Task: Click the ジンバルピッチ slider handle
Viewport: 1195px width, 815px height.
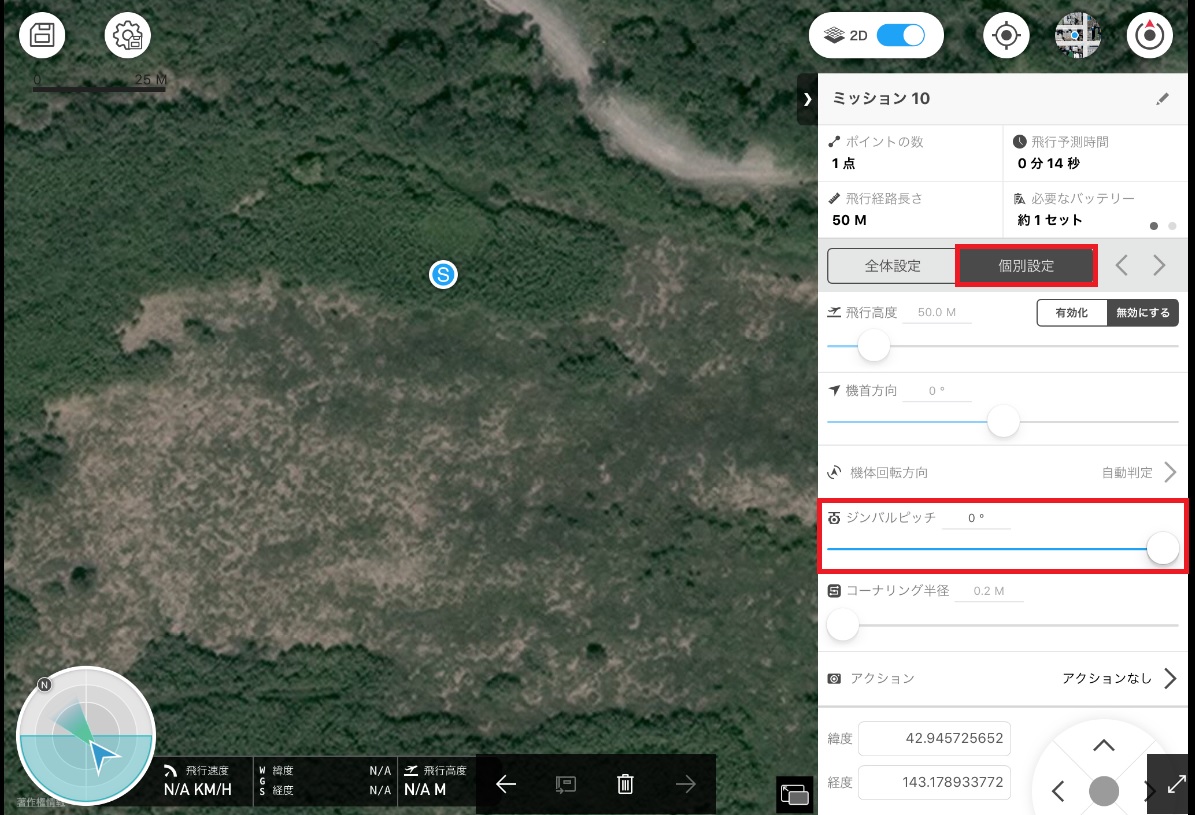Action: 1162,548
